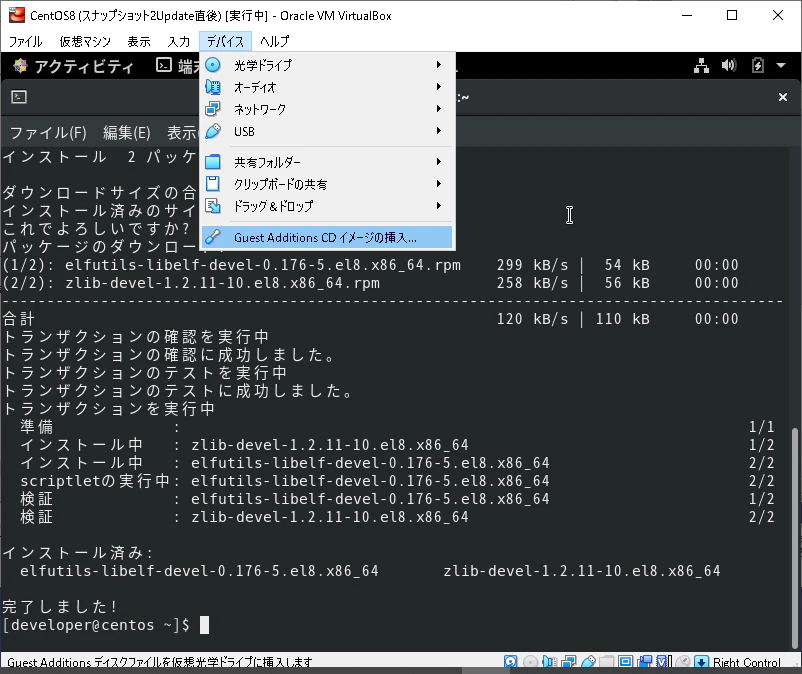Choose the ネットワーク menu label
Screen dimensions: 802x674
coord(260,109)
